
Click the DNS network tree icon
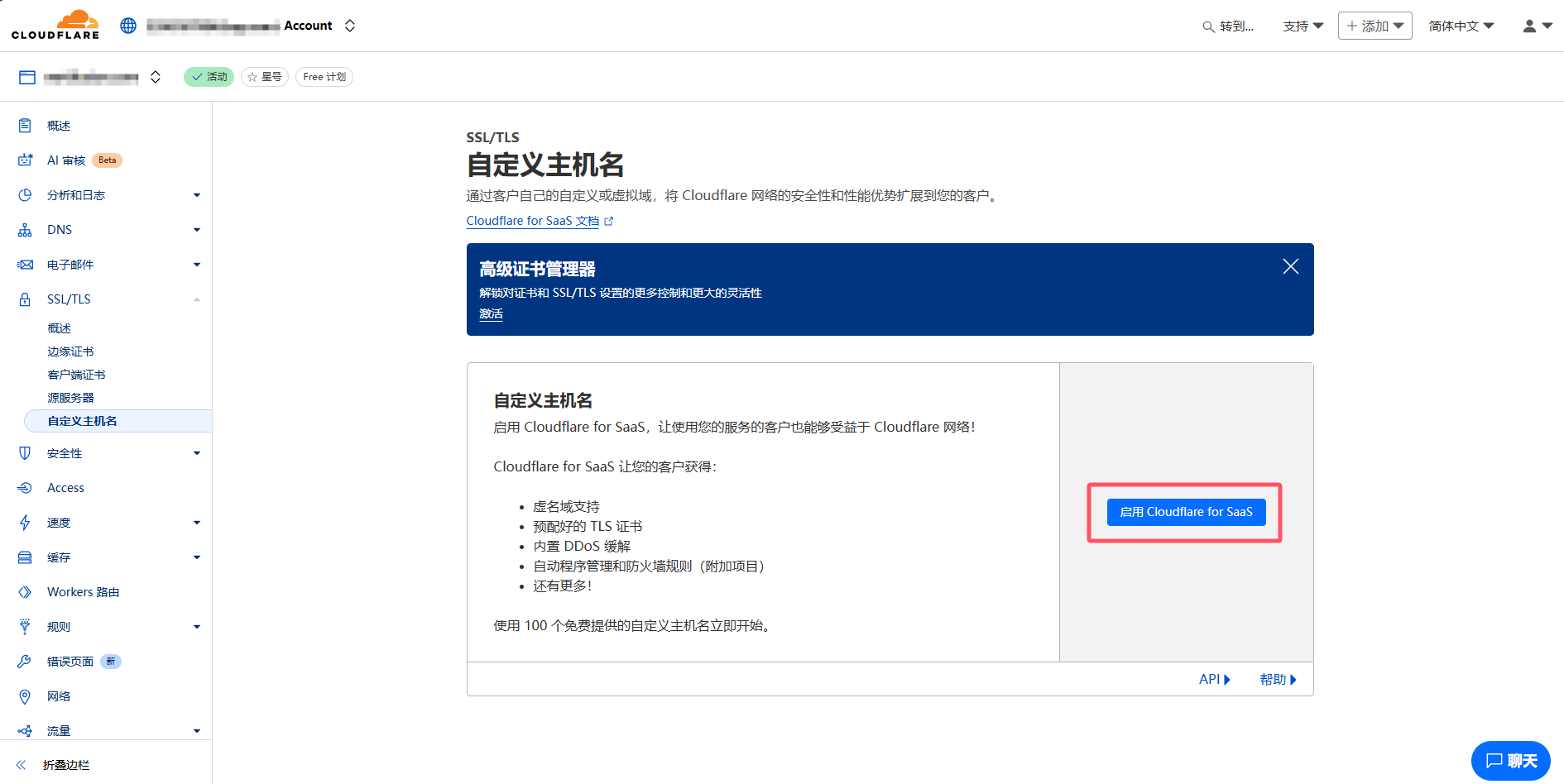click(x=25, y=230)
